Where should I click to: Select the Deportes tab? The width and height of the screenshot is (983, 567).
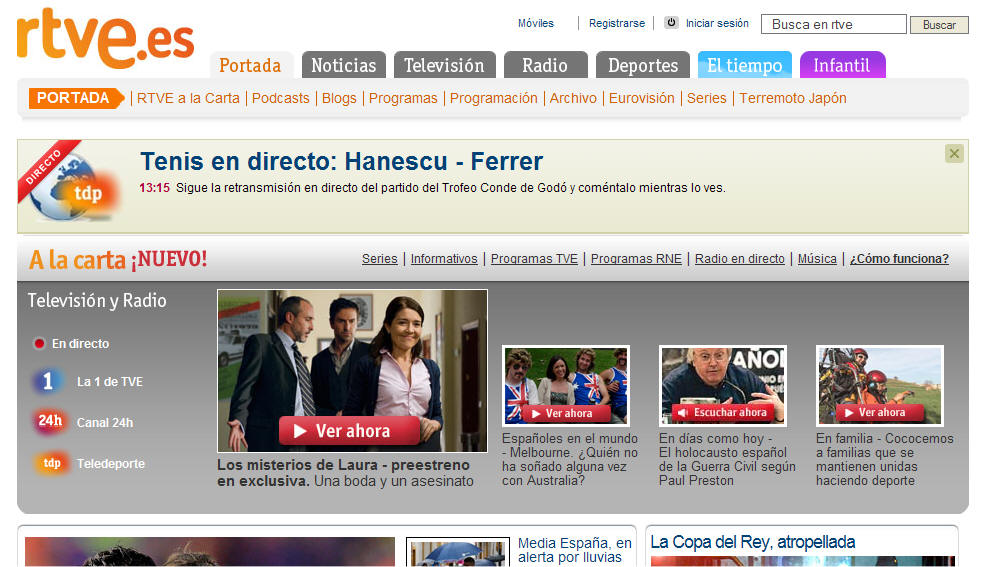[643, 65]
